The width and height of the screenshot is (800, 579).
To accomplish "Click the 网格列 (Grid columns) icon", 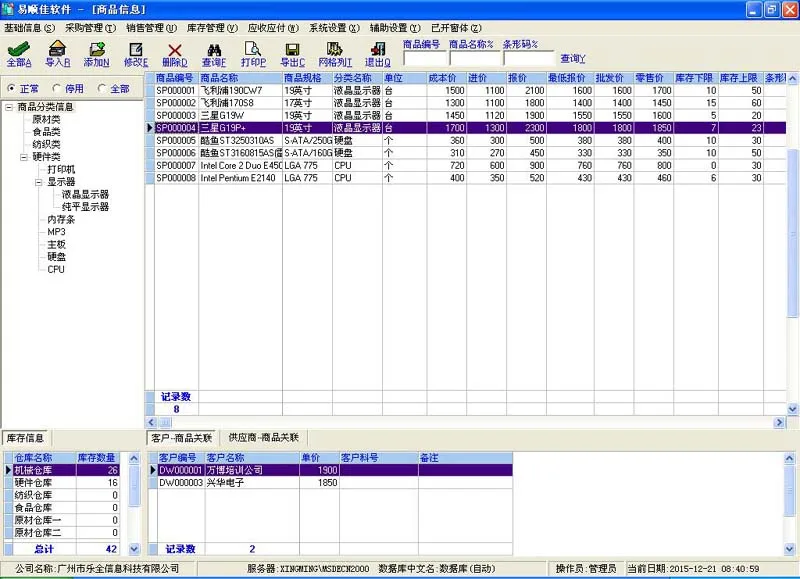I will [x=335, y=49].
